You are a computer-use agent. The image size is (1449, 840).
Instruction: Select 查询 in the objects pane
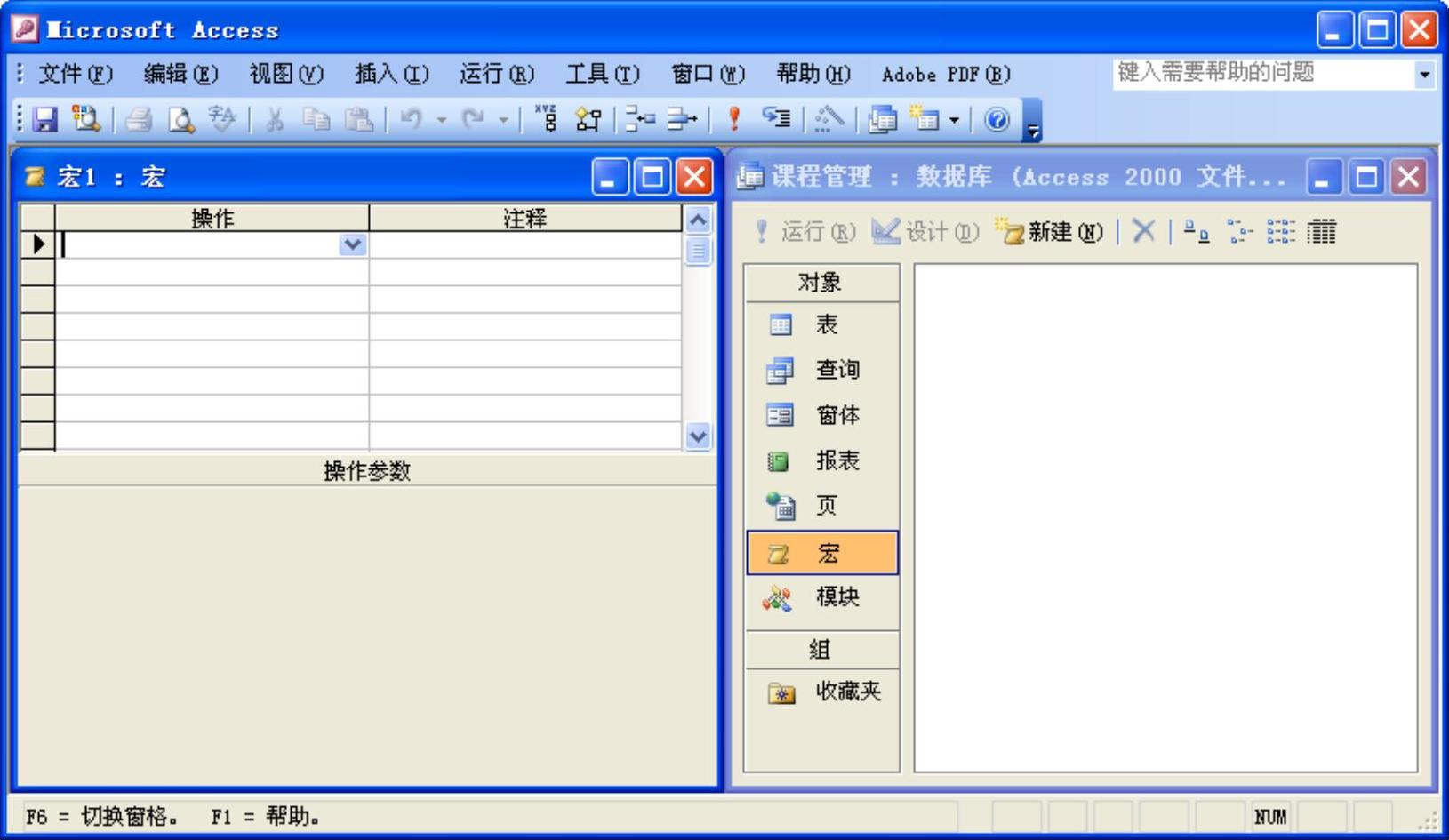click(822, 370)
